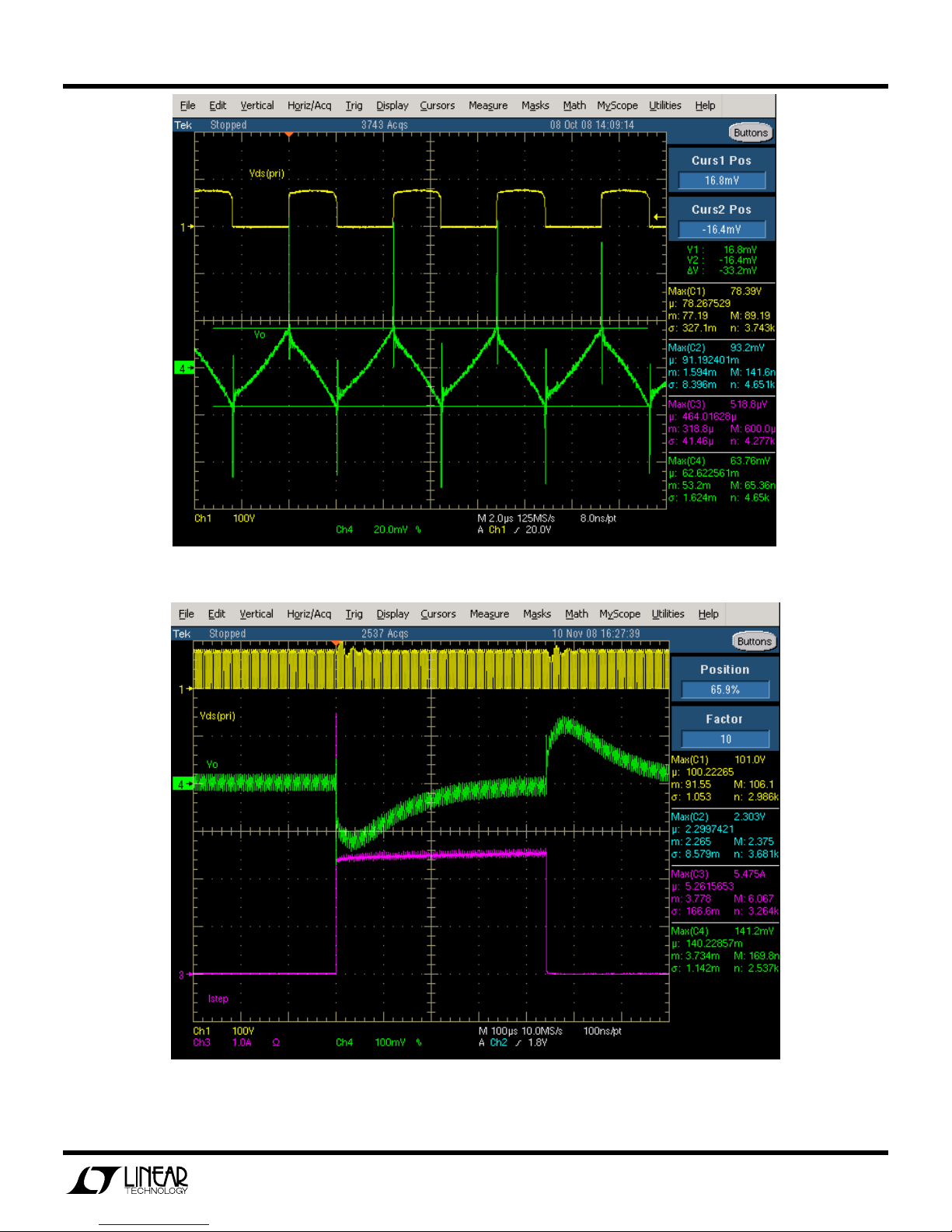Open Masks menu in bottom oscilloscope
Image resolution: width=952 pixels, height=1232 pixels.
pyautogui.click(x=537, y=614)
